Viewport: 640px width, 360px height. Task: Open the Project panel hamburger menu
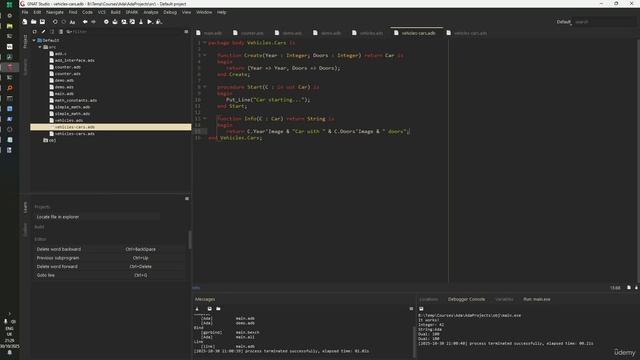[187, 31]
